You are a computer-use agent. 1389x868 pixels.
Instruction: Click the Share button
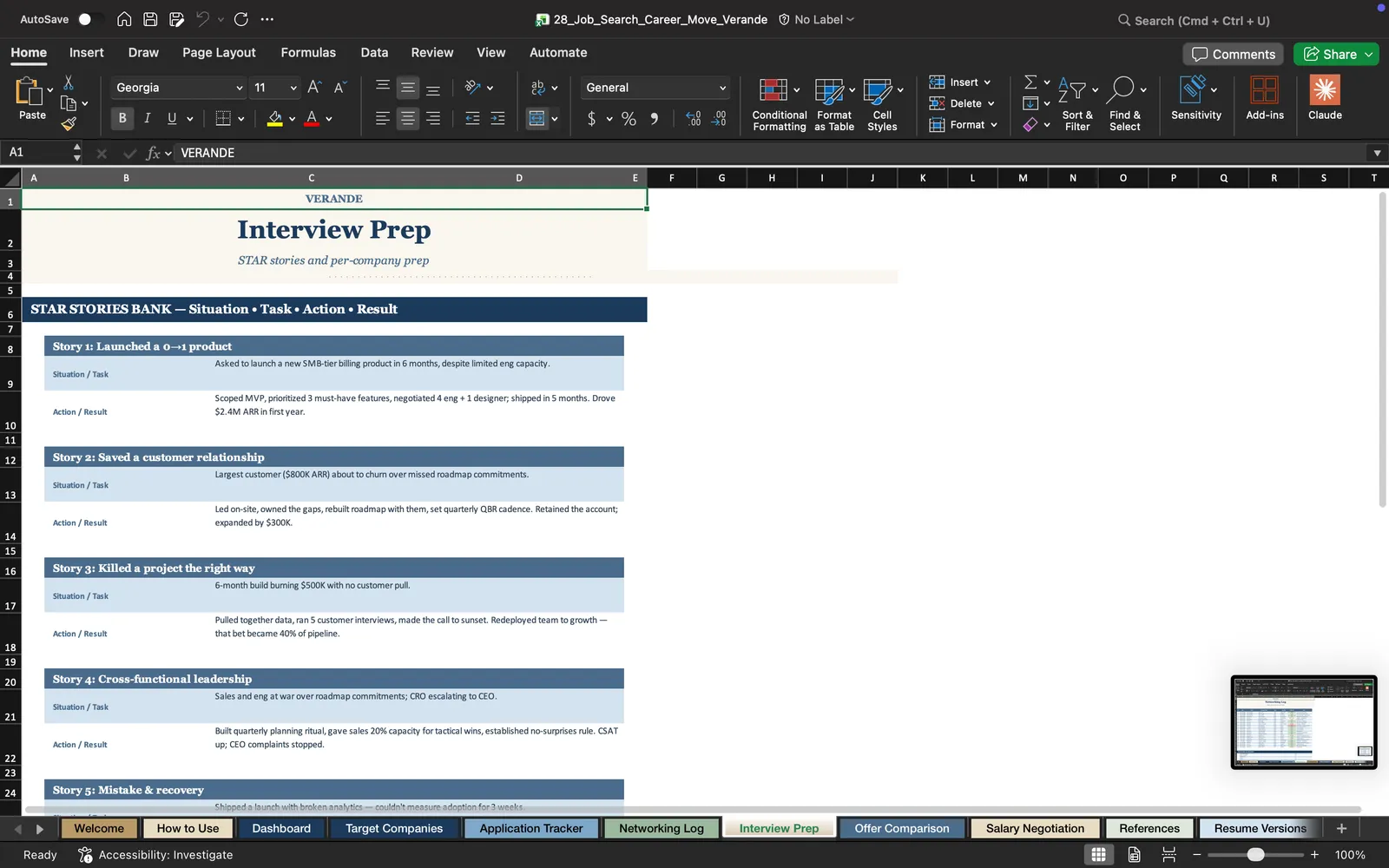point(1336,54)
